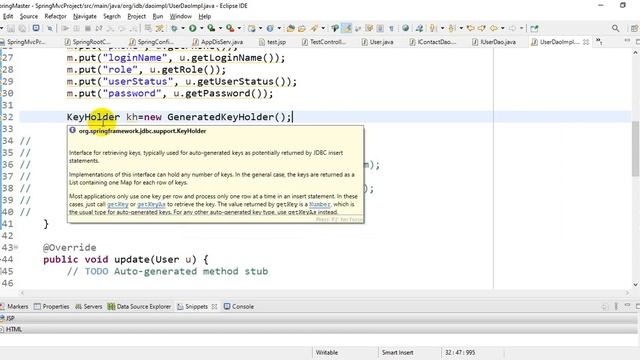Screen dimensions: 640x360
Task: Open the Debug button dropdown arrow
Action: tap(183, 29)
